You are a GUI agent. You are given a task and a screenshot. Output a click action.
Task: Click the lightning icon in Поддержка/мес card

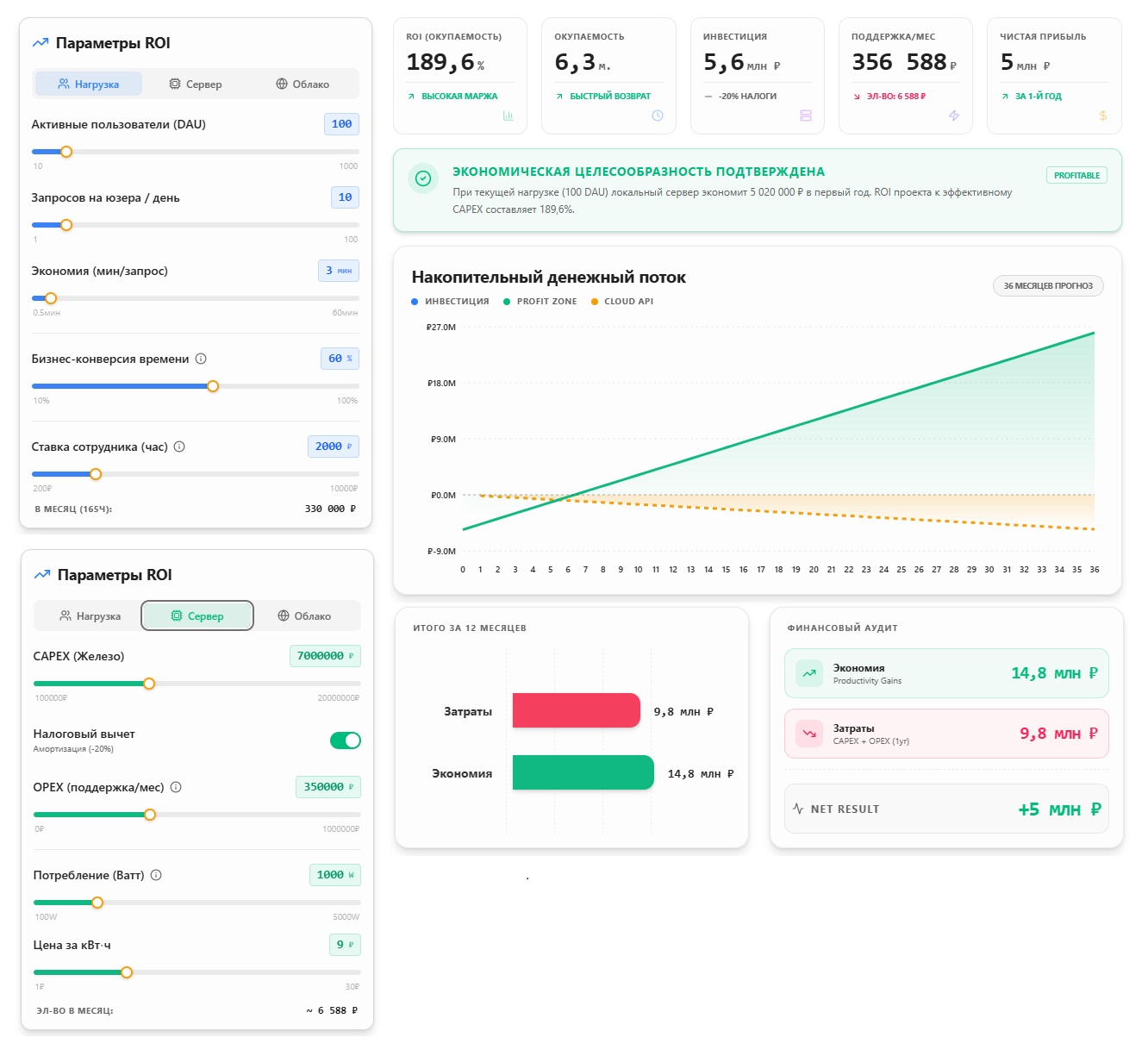point(954,116)
